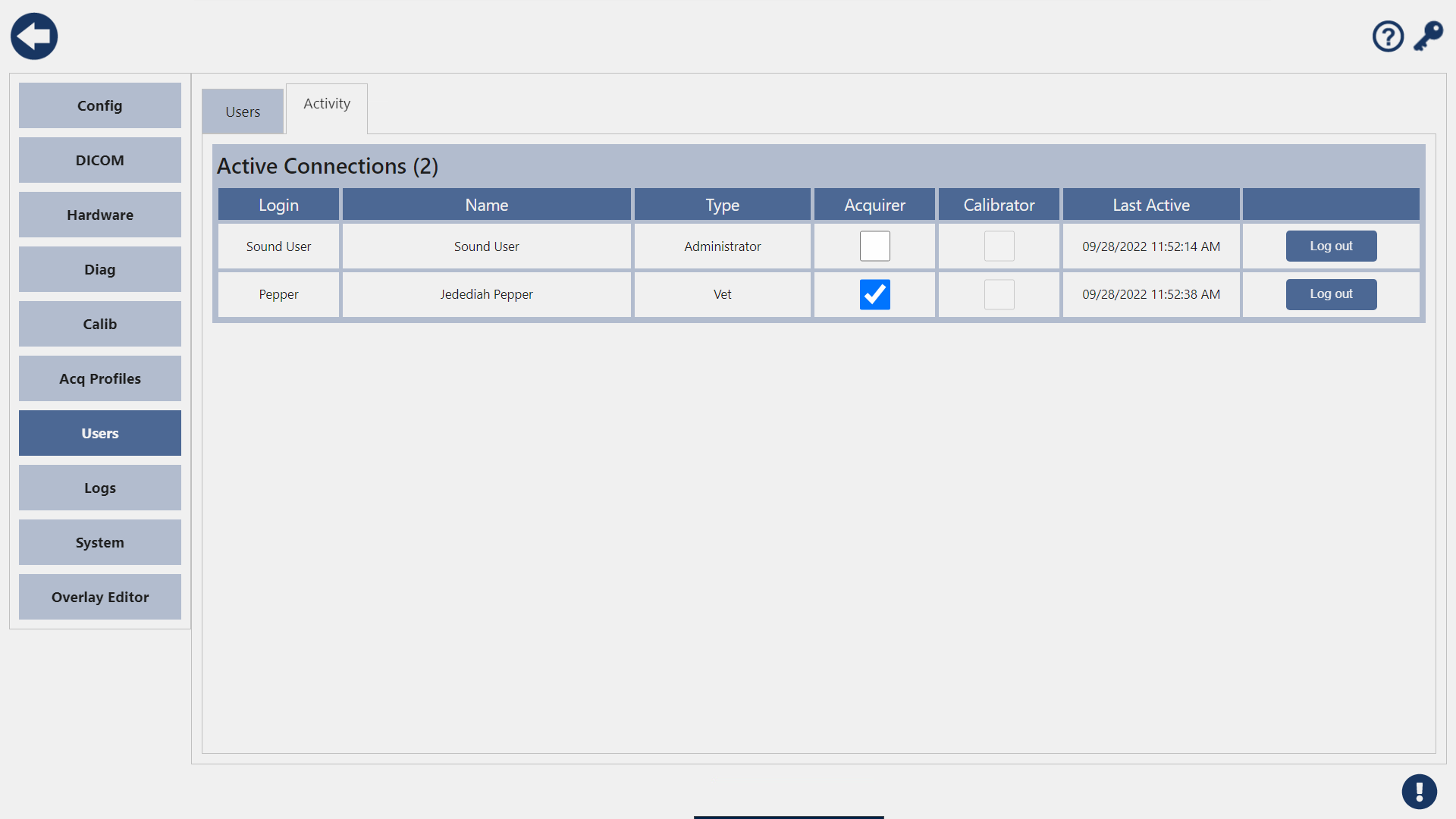Open the help question mark icon
Image resolution: width=1456 pixels, height=819 pixels.
[1388, 36]
